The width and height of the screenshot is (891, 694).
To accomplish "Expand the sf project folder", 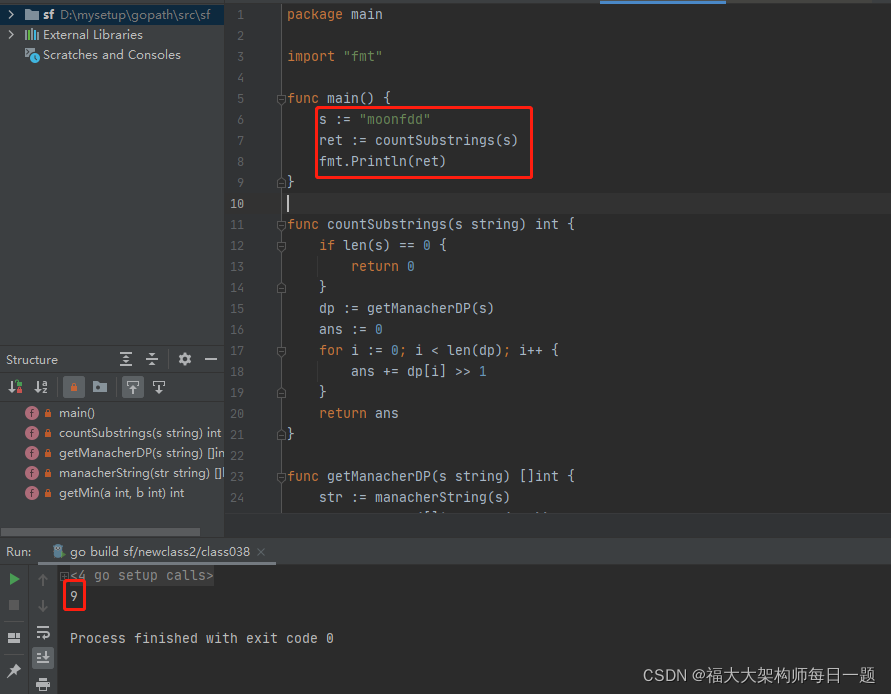I will (11, 14).
